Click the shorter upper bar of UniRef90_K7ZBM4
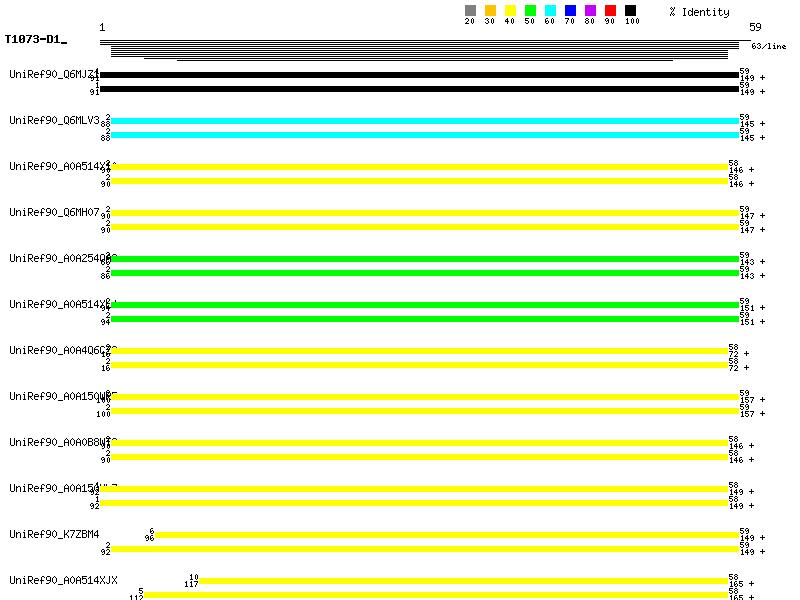 (x=446, y=535)
